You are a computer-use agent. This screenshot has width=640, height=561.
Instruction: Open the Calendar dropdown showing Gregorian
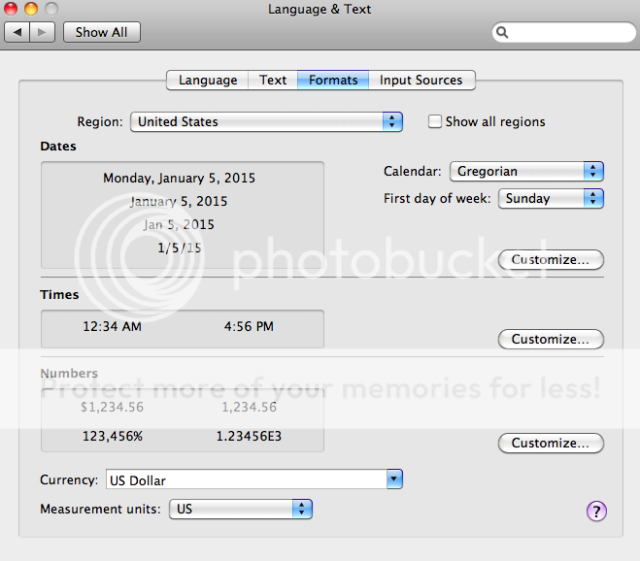point(527,171)
